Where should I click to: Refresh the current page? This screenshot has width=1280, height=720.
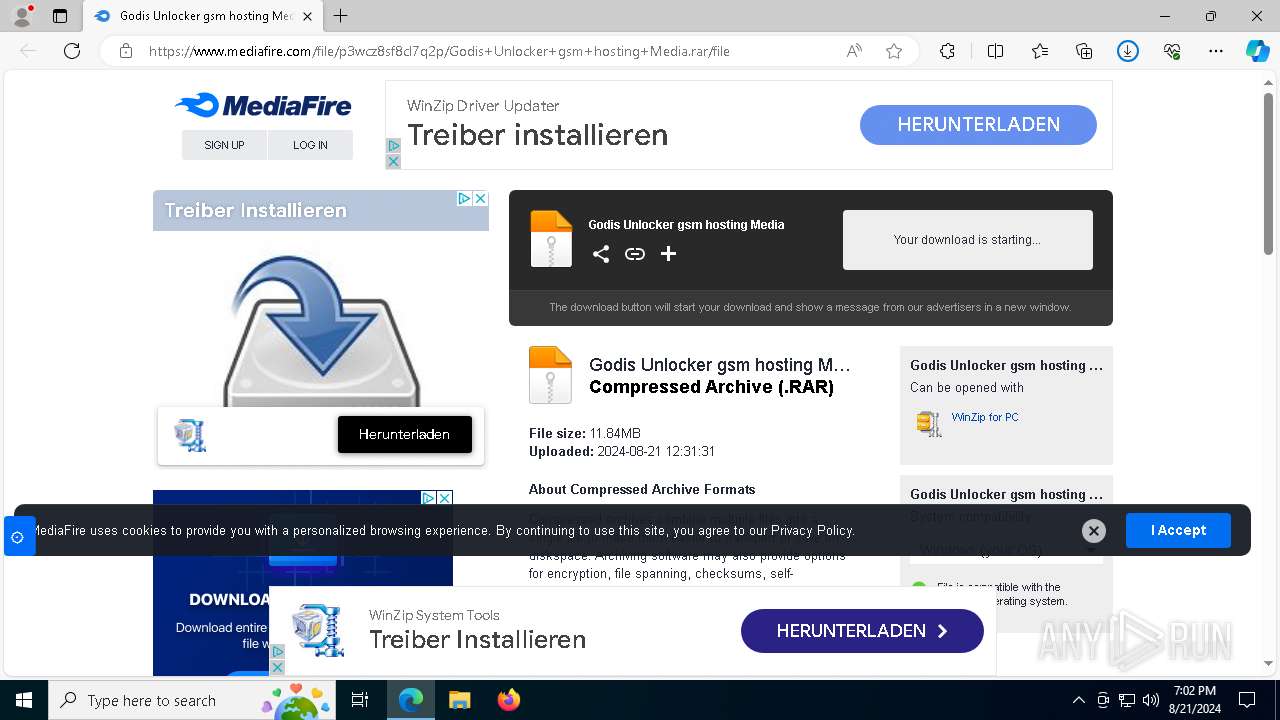point(72,51)
